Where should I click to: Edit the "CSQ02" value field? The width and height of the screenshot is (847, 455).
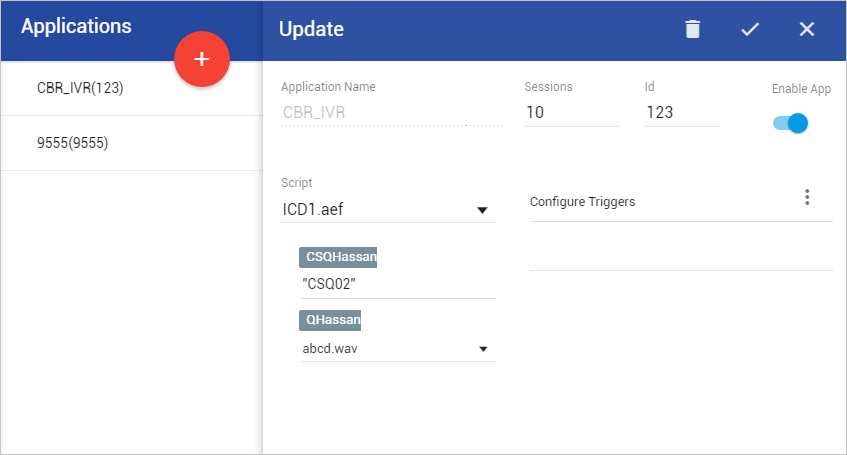tap(398, 284)
